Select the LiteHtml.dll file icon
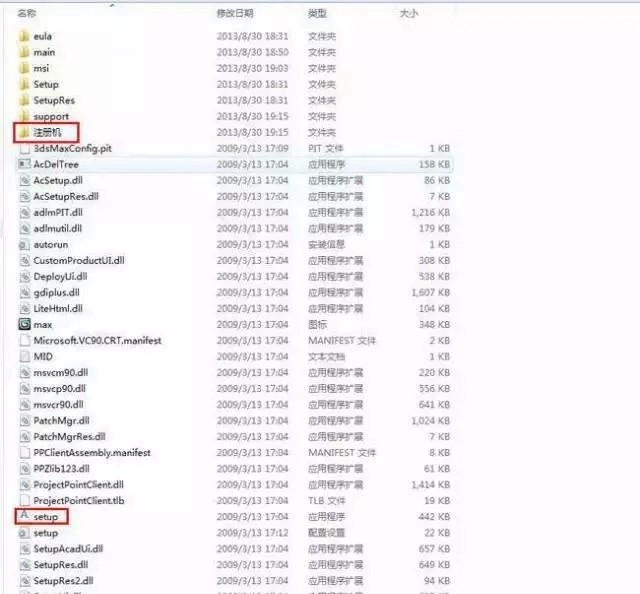 [x=24, y=309]
